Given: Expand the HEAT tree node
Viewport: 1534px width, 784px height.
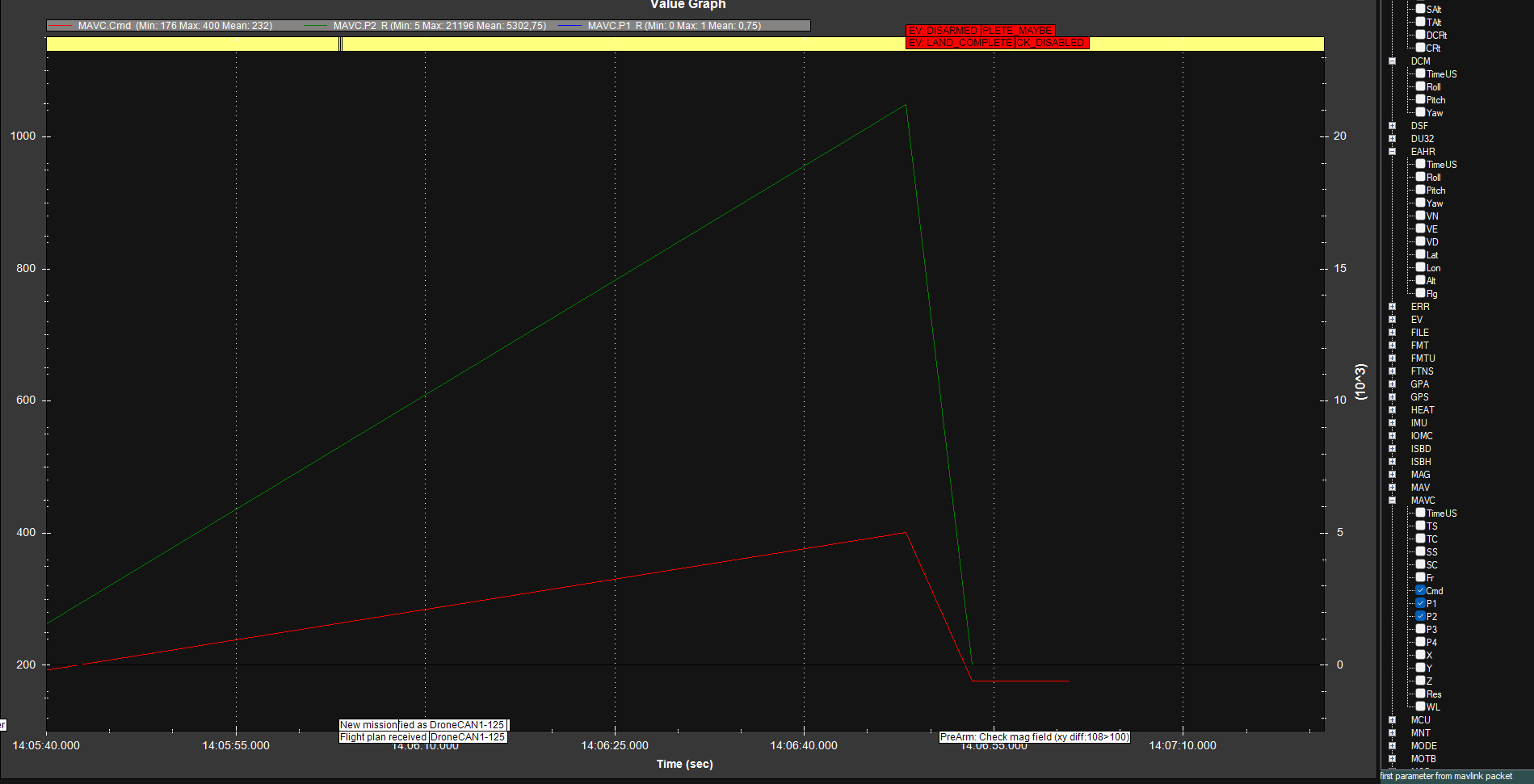Looking at the screenshot, I should tap(1392, 410).
